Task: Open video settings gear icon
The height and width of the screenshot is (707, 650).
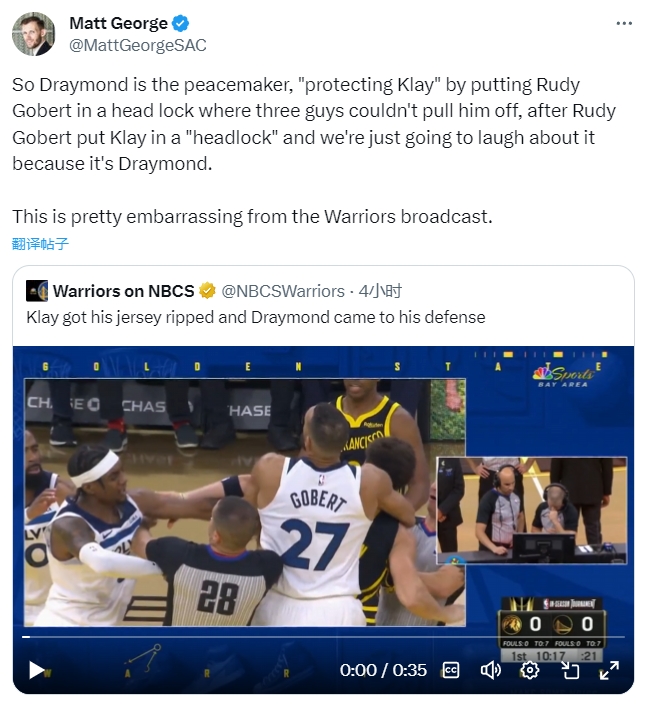Action: [x=530, y=670]
